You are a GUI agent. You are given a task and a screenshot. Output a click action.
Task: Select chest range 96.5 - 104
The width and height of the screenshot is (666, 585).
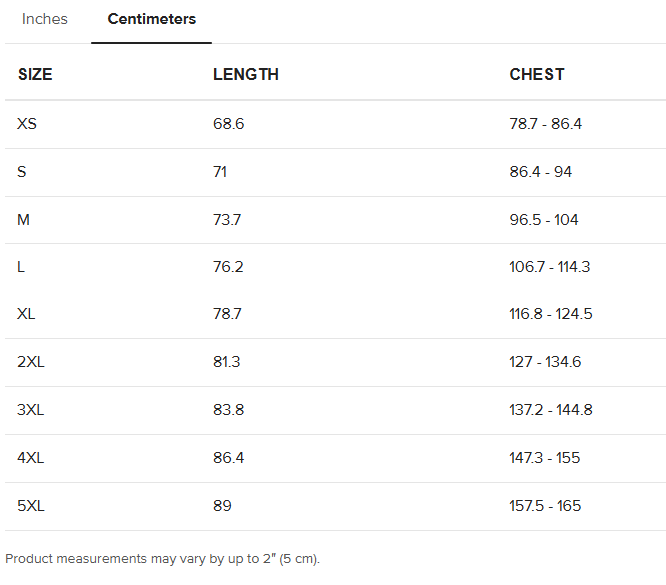click(x=544, y=220)
